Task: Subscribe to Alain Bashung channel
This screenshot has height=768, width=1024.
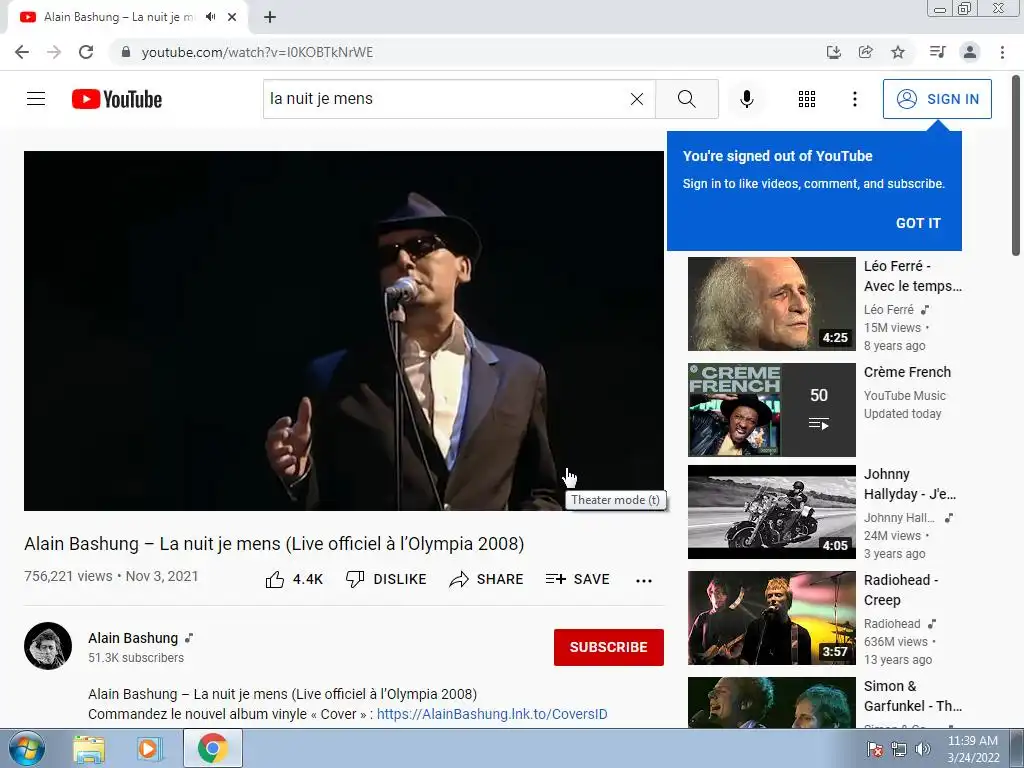Action: [609, 647]
